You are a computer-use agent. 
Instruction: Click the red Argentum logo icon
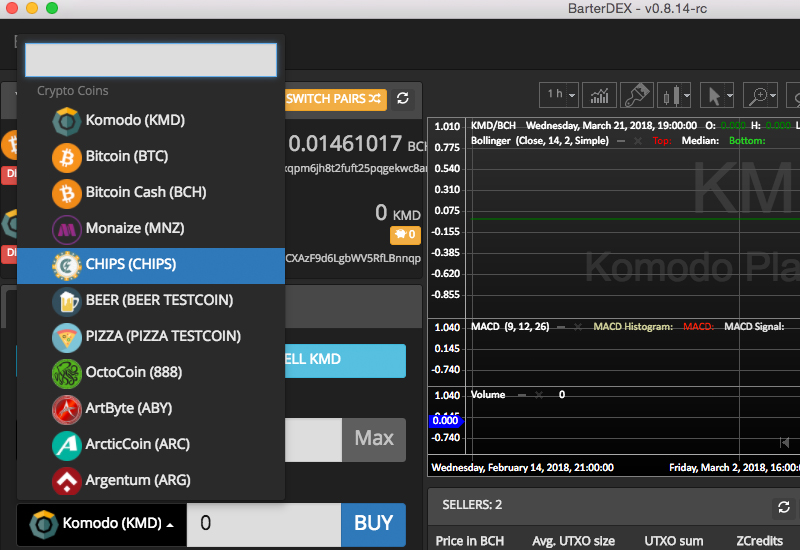click(x=66, y=481)
